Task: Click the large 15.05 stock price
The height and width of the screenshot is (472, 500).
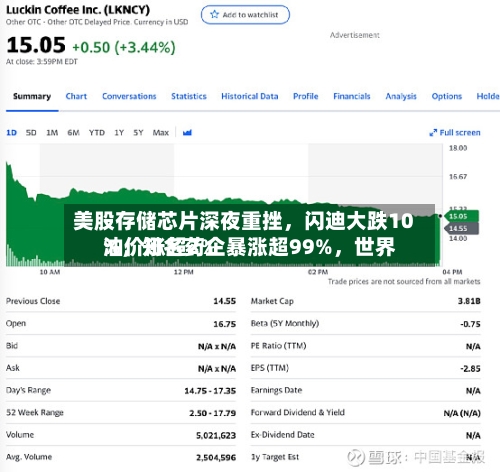Action: pyautogui.click(x=36, y=45)
